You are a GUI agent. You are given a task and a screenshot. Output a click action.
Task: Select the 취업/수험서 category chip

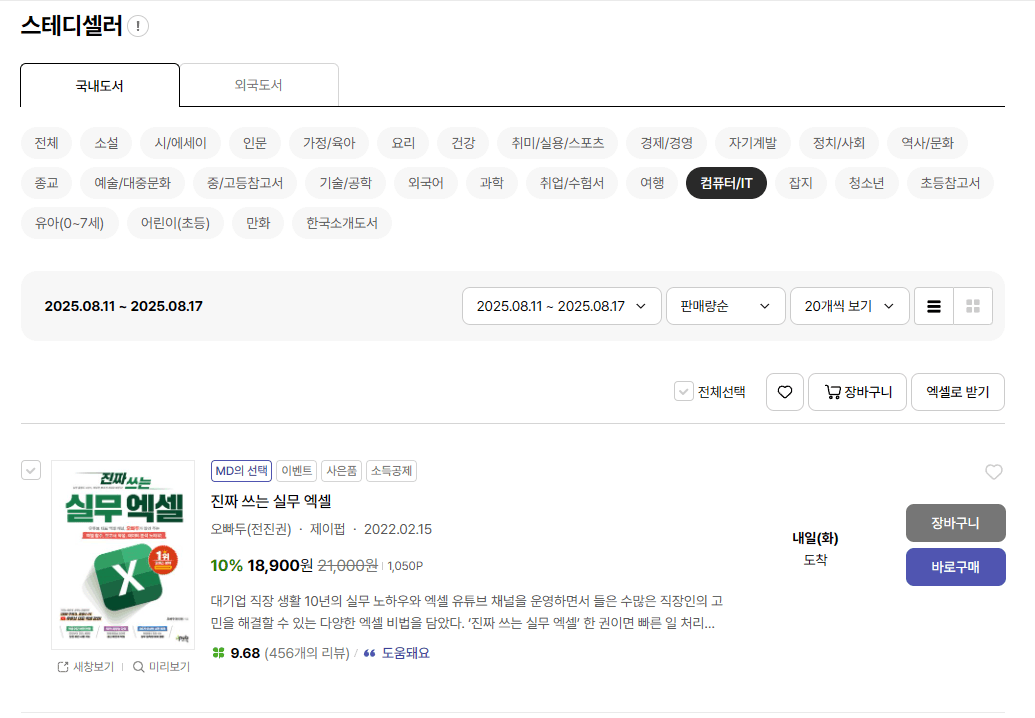tap(572, 183)
